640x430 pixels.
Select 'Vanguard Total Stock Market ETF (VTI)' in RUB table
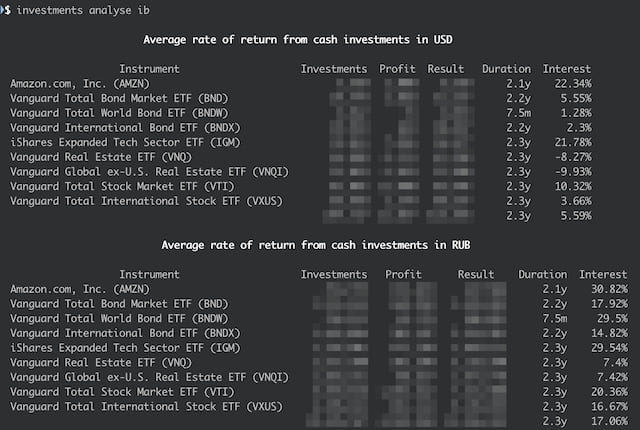[122, 392]
